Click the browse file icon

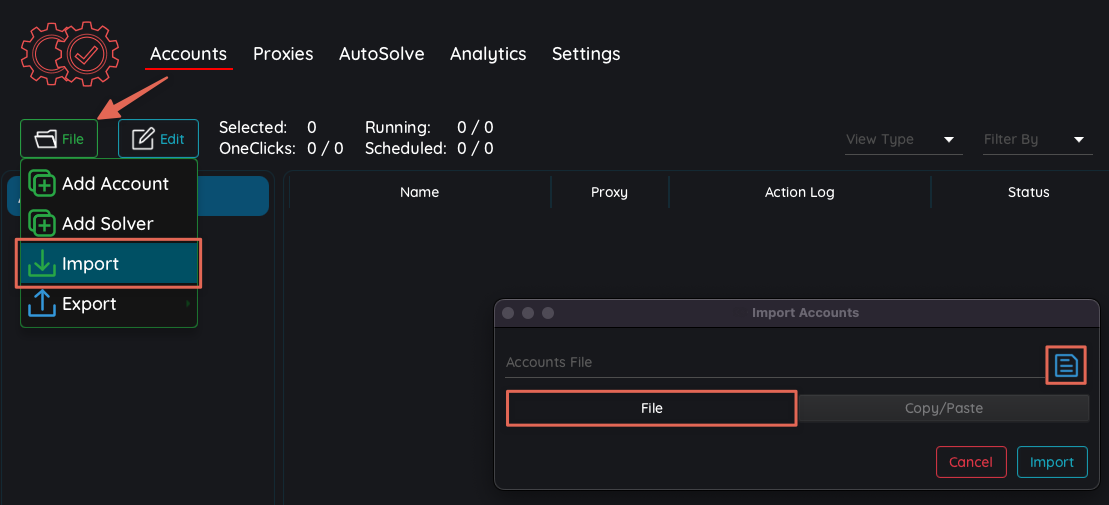pyautogui.click(x=1066, y=365)
